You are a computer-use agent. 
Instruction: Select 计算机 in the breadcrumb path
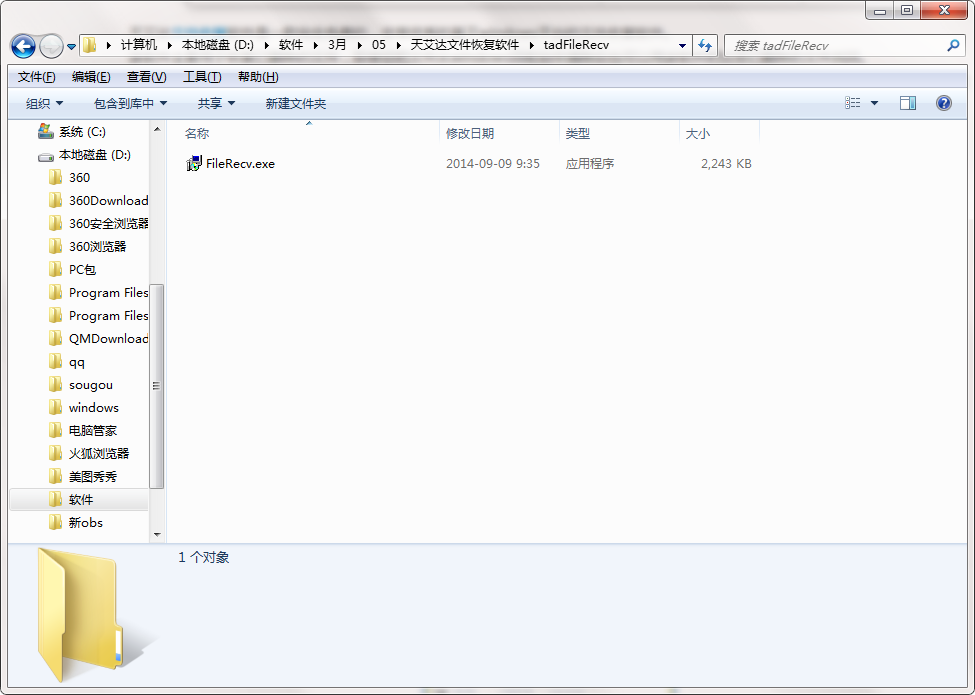139,45
